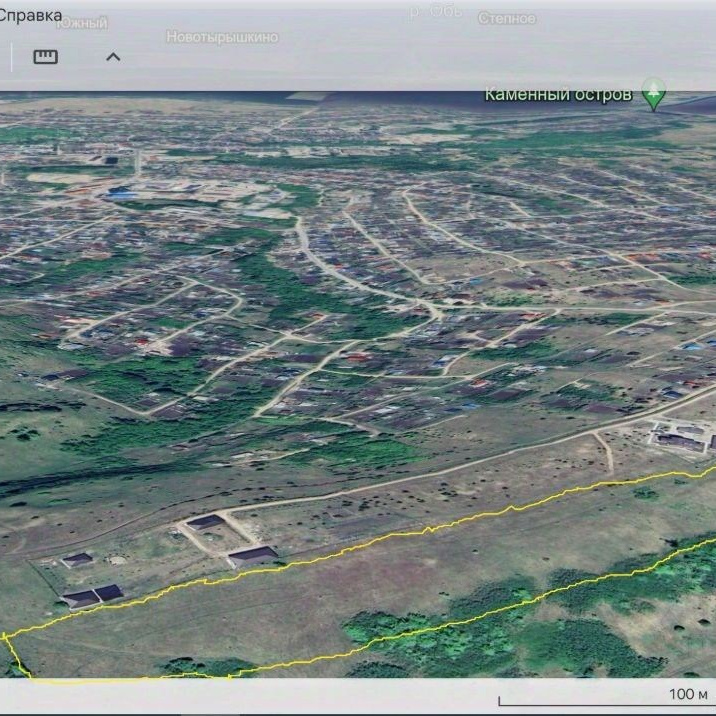
Task: Click the L-shaped dark building at bottom left
Action: (92, 595)
